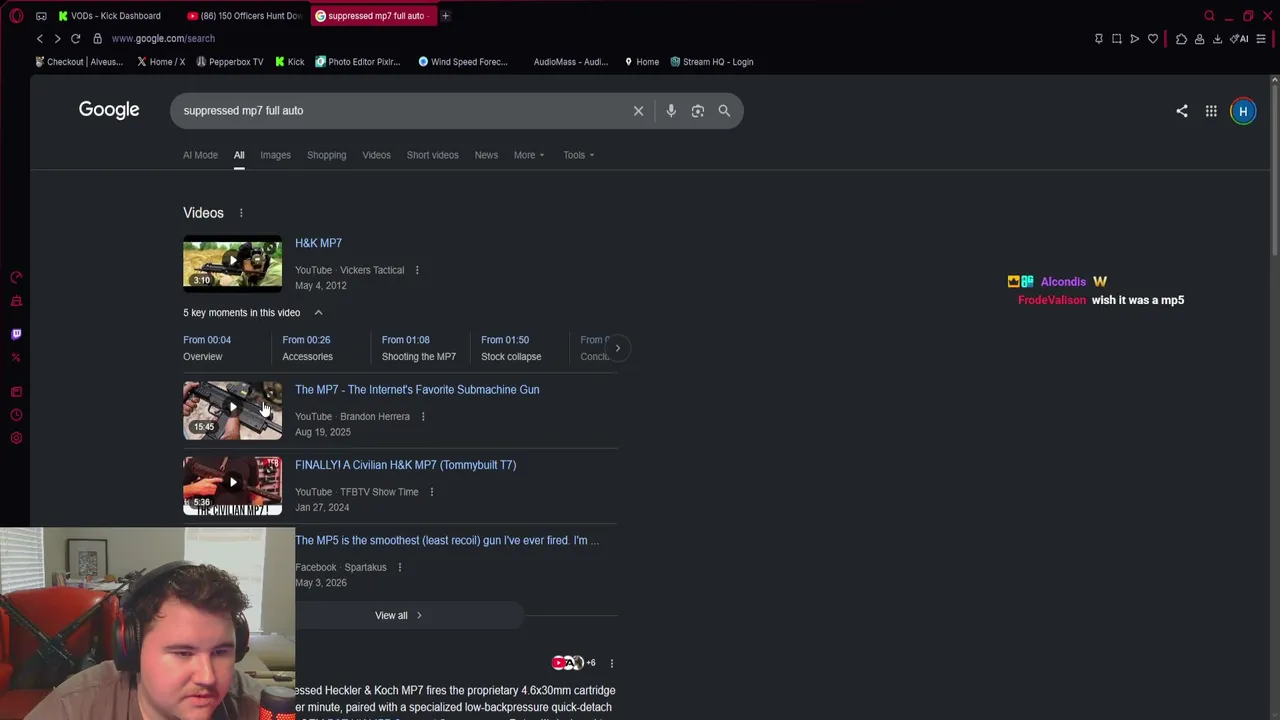Open GX Cleaner broom in sidebar
This screenshot has height=720, width=1280.
(x=16, y=301)
